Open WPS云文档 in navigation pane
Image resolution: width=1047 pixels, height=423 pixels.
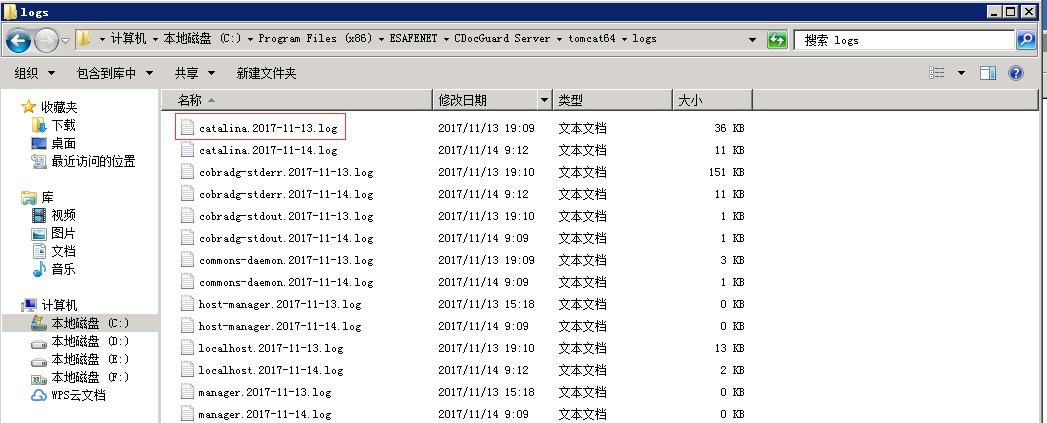[78, 395]
